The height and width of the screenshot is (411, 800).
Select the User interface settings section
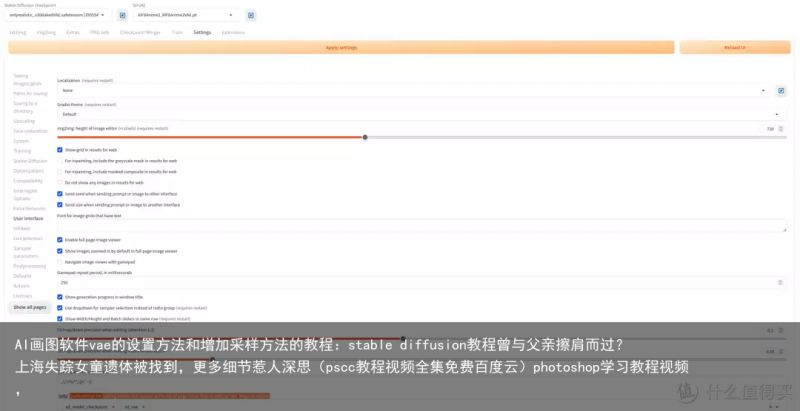point(28,218)
